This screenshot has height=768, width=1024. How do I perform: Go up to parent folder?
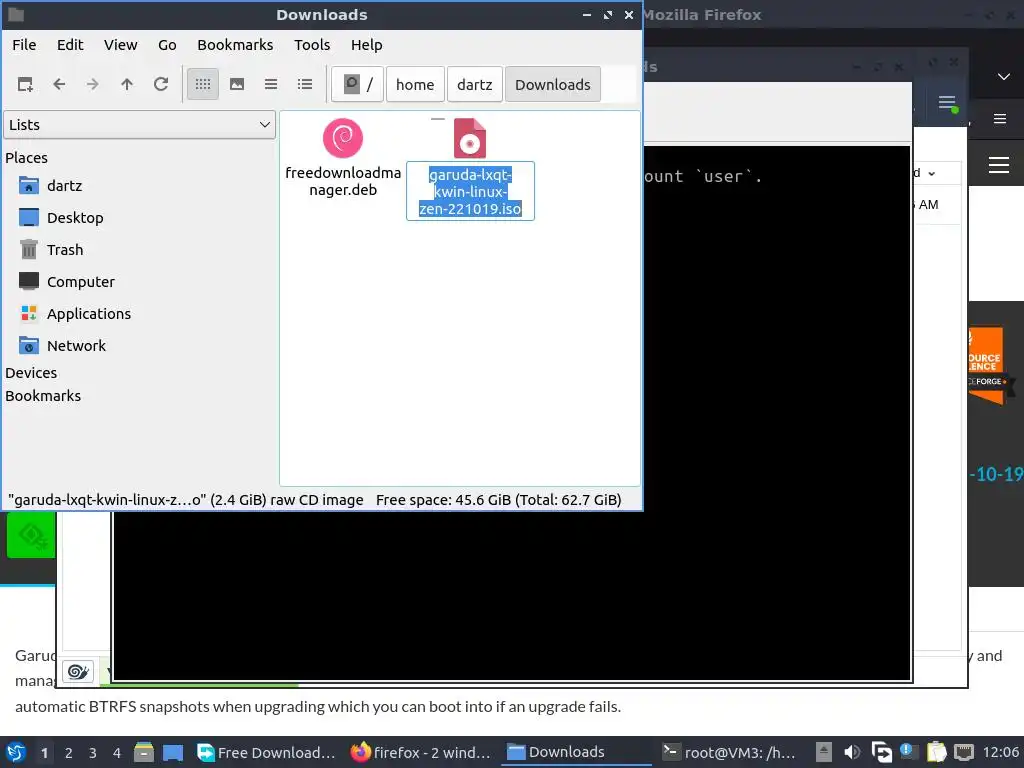coord(127,84)
